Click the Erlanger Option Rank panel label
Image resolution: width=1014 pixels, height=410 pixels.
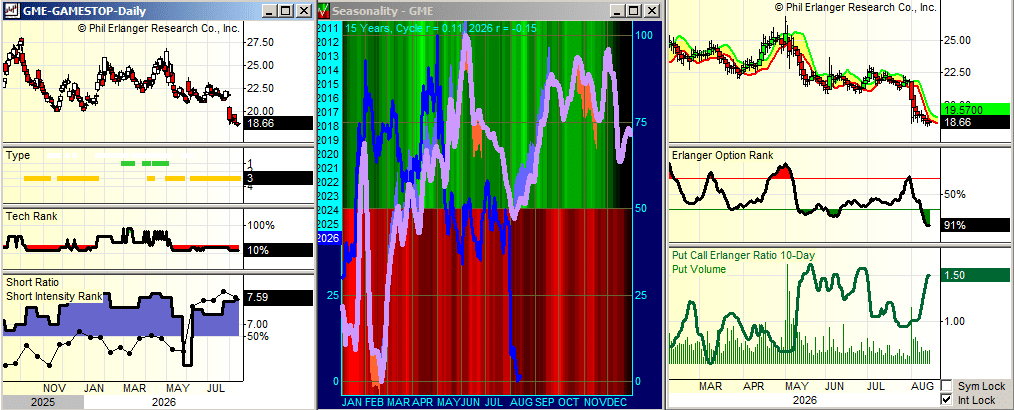click(x=722, y=155)
